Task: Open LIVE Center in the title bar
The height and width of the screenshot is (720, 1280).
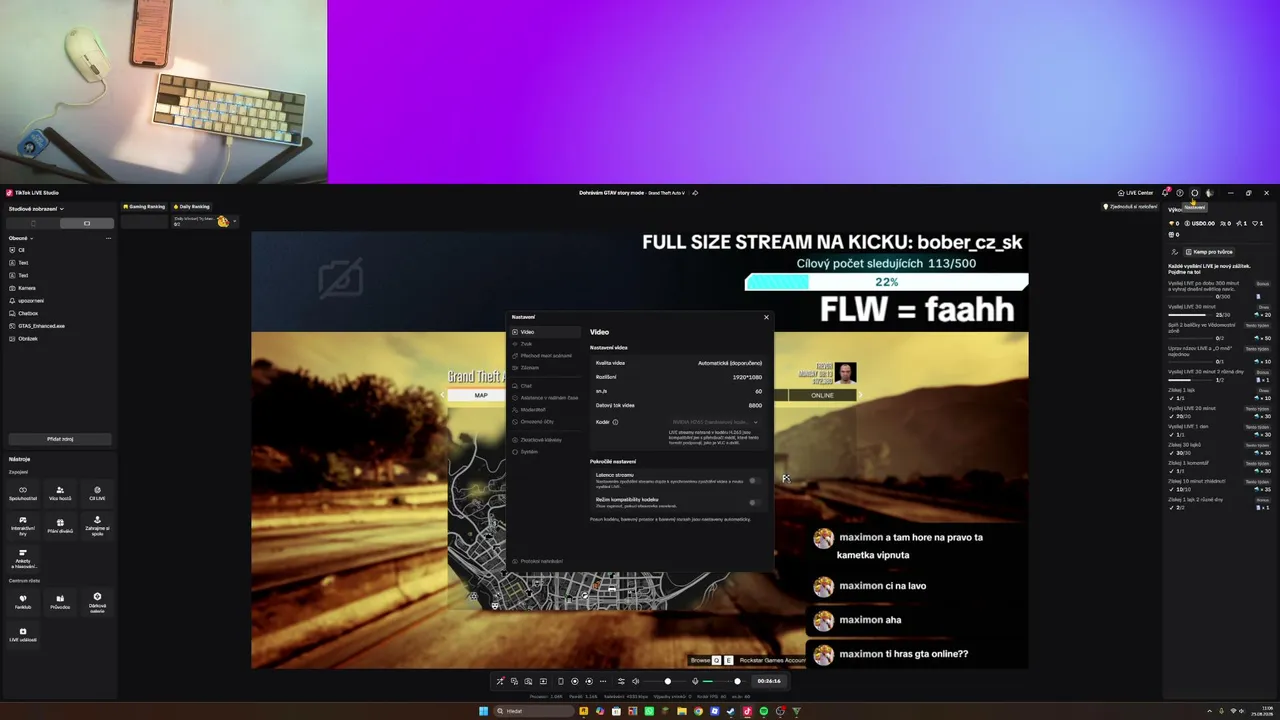Action: [1135, 193]
